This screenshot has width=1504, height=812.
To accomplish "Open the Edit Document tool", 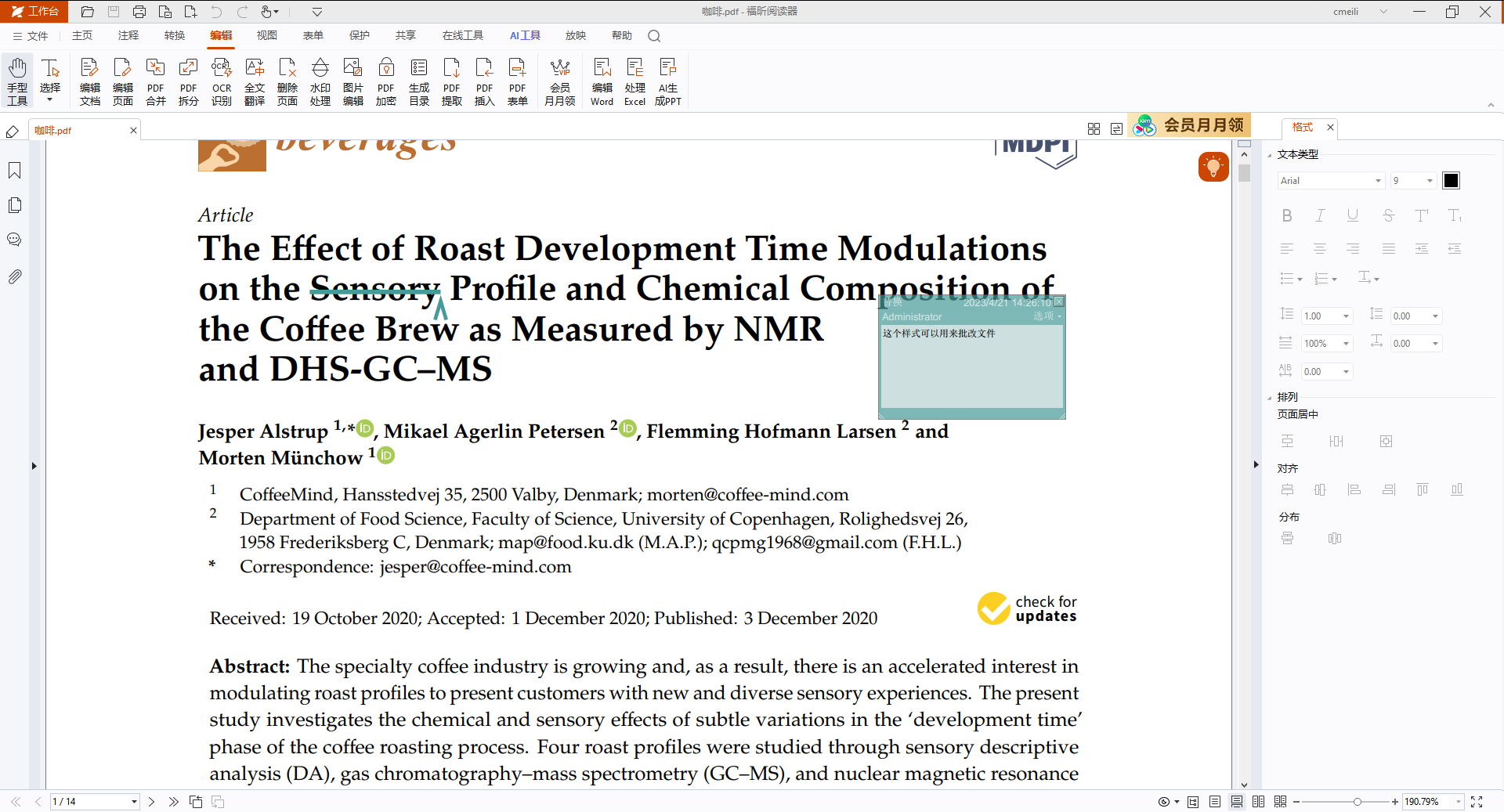I will [x=89, y=81].
